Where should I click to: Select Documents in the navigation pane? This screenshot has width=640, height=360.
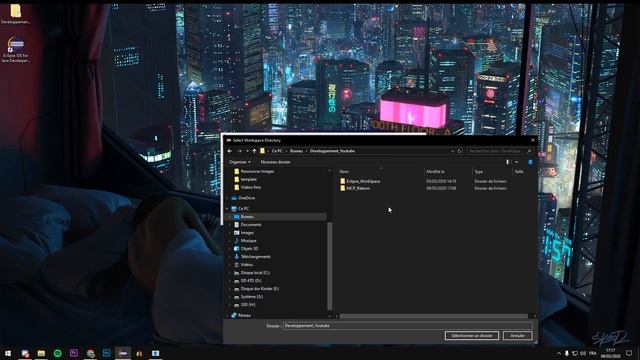[x=247, y=225]
